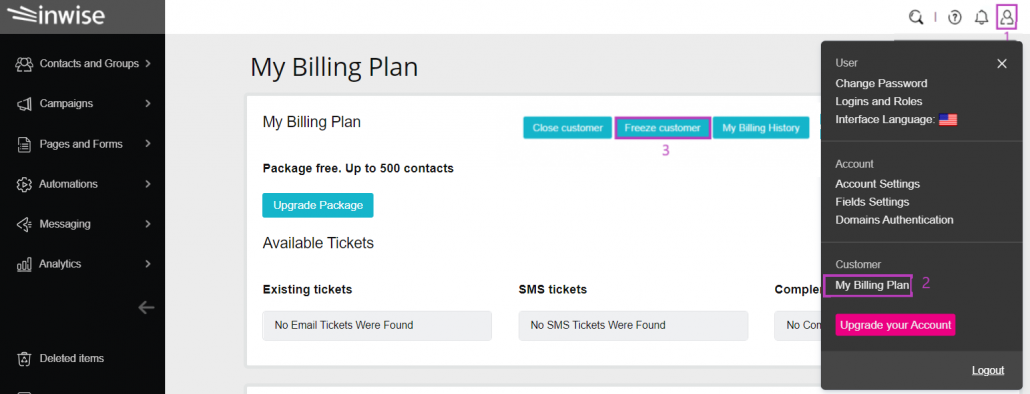Select My Billing Plan in user menu
Viewport: 1030px width, 394px height.
tap(872, 286)
